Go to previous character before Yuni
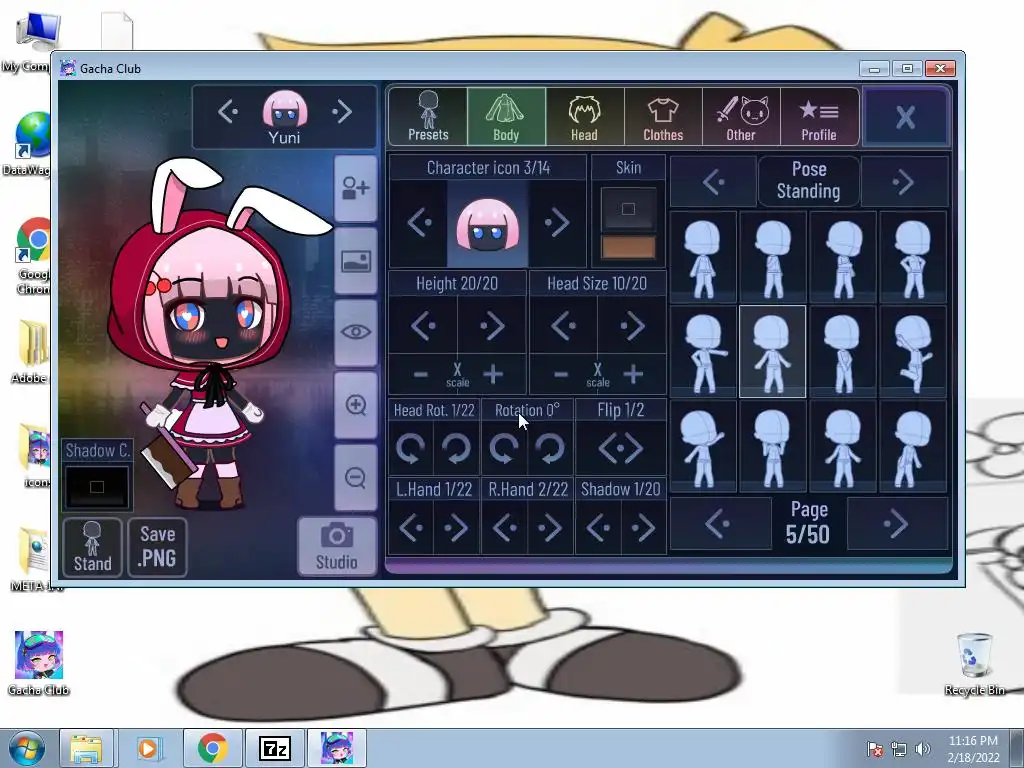Screen dimensions: 1024x768 [x=228, y=112]
